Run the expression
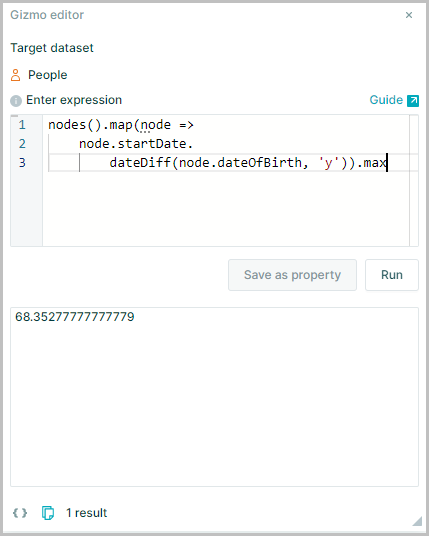Viewport: 429px width, 536px height. tap(391, 275)
